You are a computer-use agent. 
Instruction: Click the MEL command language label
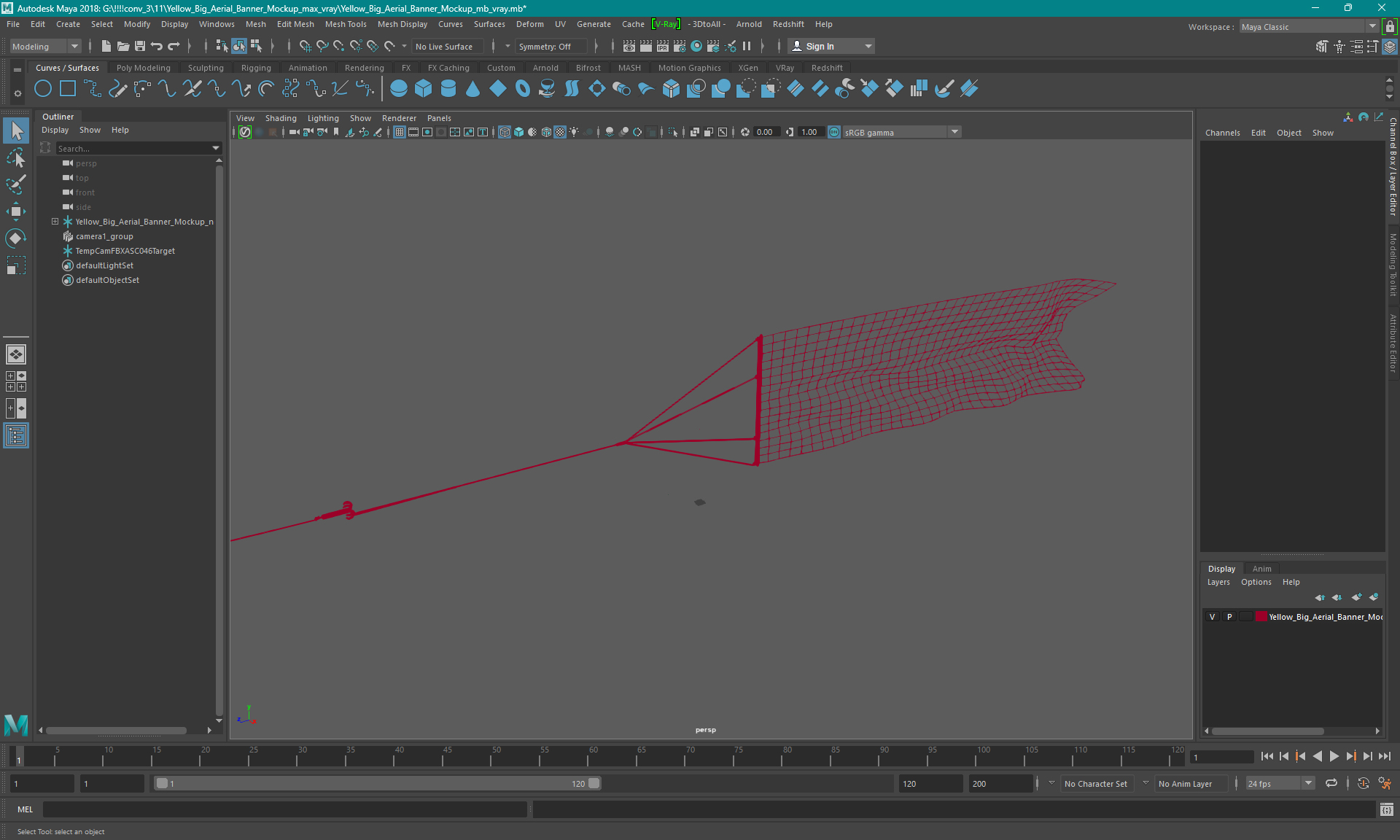[x=26, y=809]
